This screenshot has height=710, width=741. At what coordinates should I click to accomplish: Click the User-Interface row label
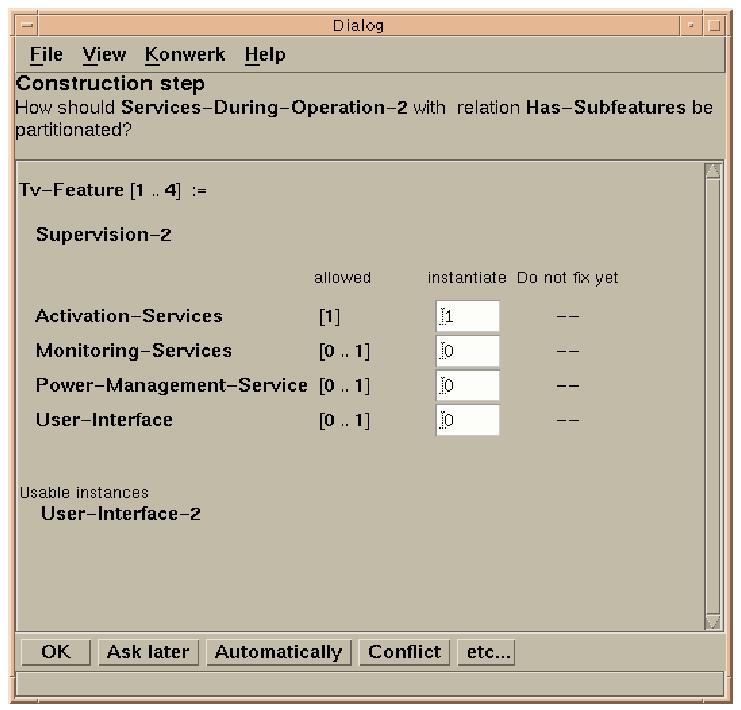104,420
